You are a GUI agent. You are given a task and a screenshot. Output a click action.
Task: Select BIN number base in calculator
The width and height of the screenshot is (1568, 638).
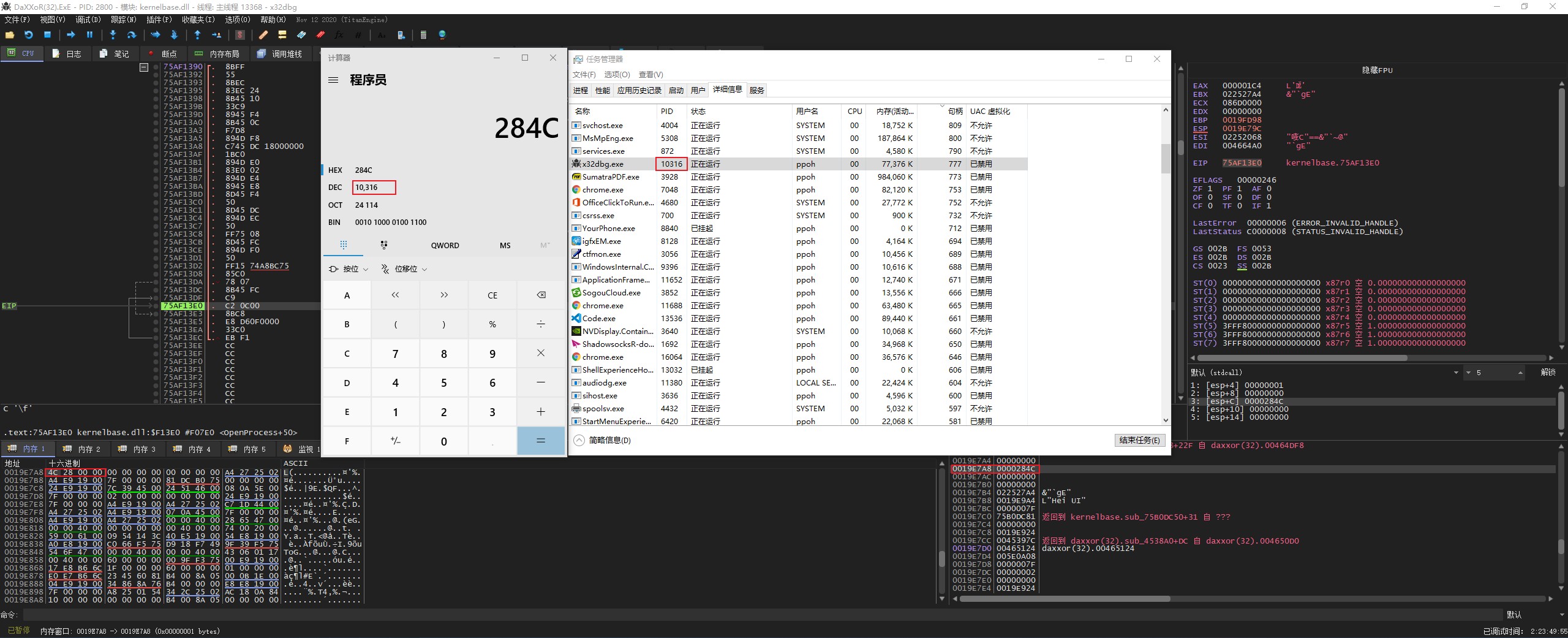pos(444,222)
